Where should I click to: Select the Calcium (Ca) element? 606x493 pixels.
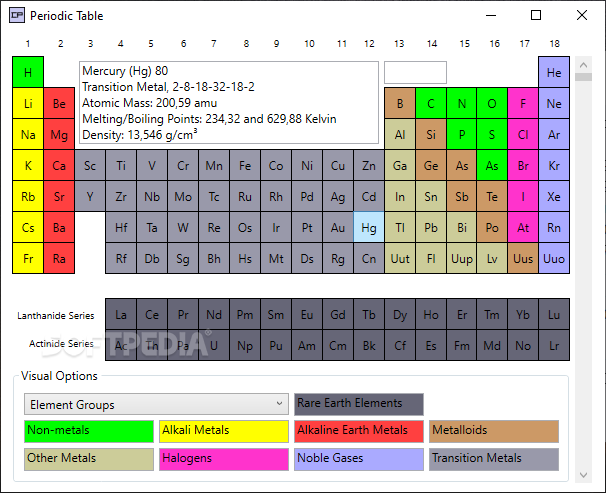[x=59, y=165]
